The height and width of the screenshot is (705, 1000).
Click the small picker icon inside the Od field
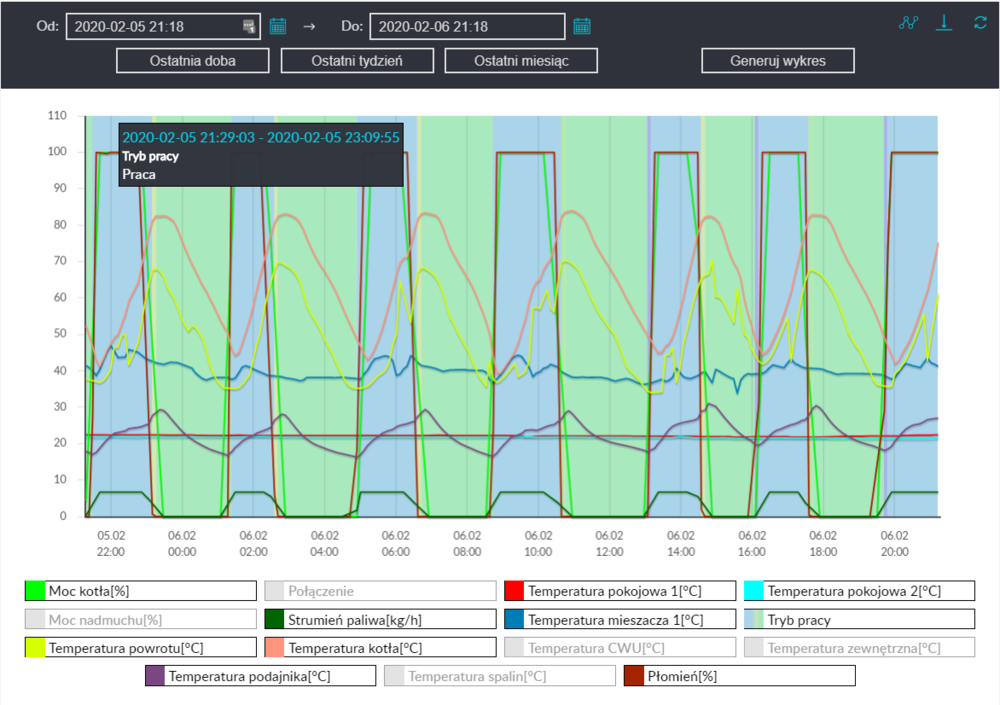249,26
